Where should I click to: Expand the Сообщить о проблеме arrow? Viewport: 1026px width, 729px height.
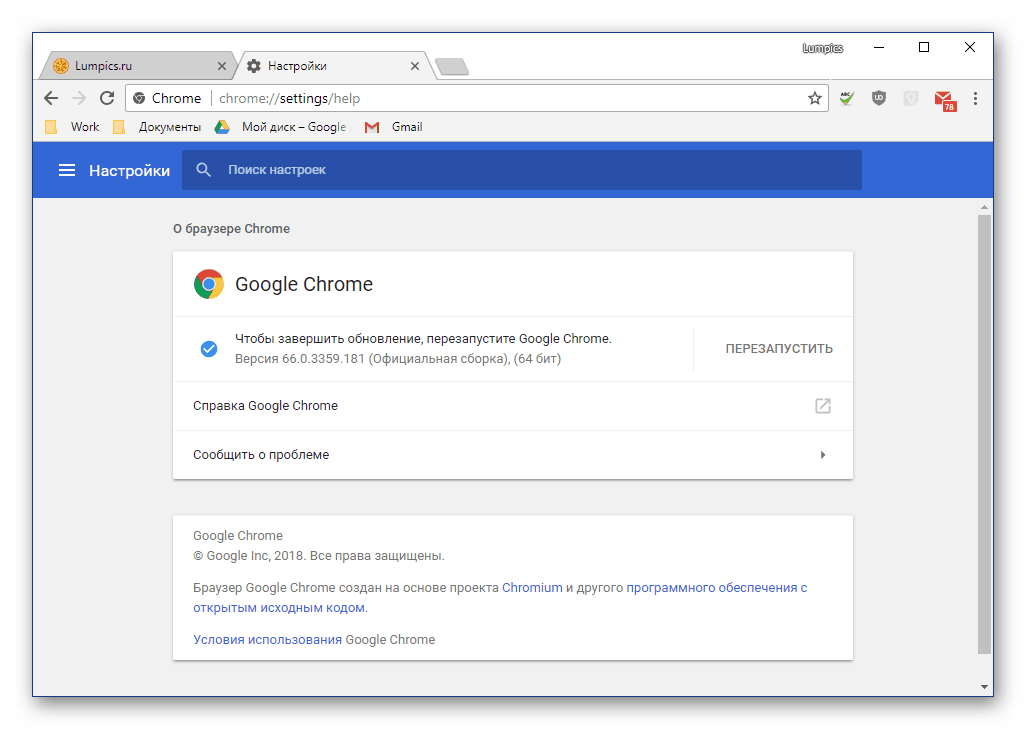point(823,455)
